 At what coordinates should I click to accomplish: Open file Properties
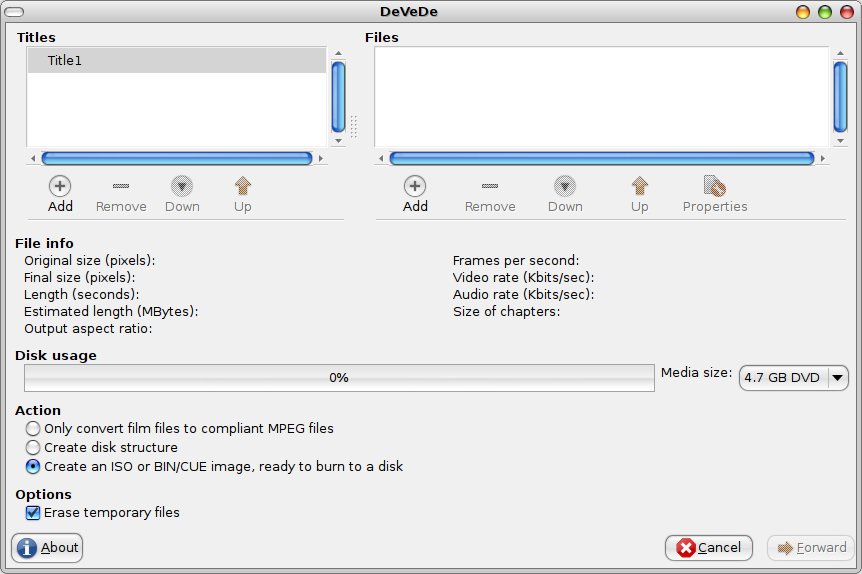tap(715, 195)
